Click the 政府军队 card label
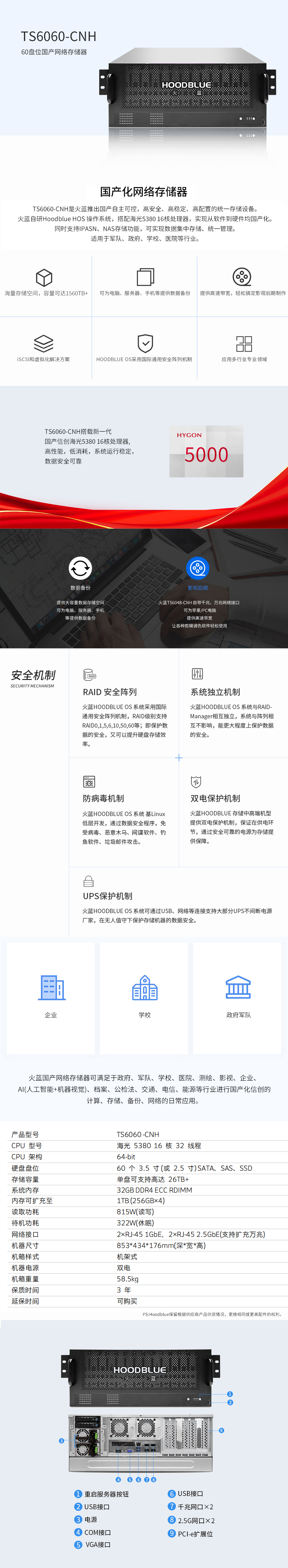This screenshot has width=288, height=1568. [238, 1015]
